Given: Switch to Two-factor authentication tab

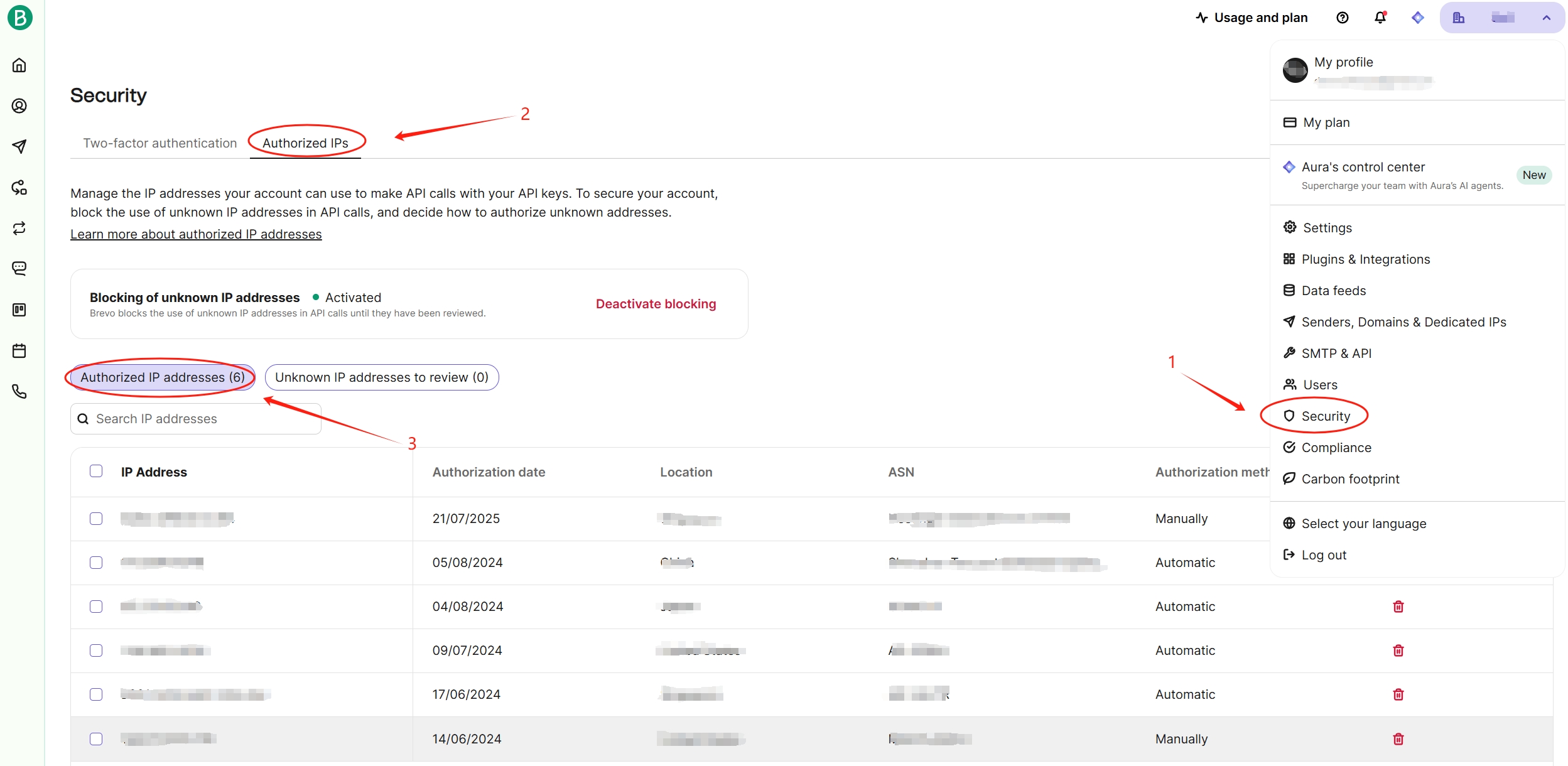Looking at the screenshot, I should [x=160, y=143].
